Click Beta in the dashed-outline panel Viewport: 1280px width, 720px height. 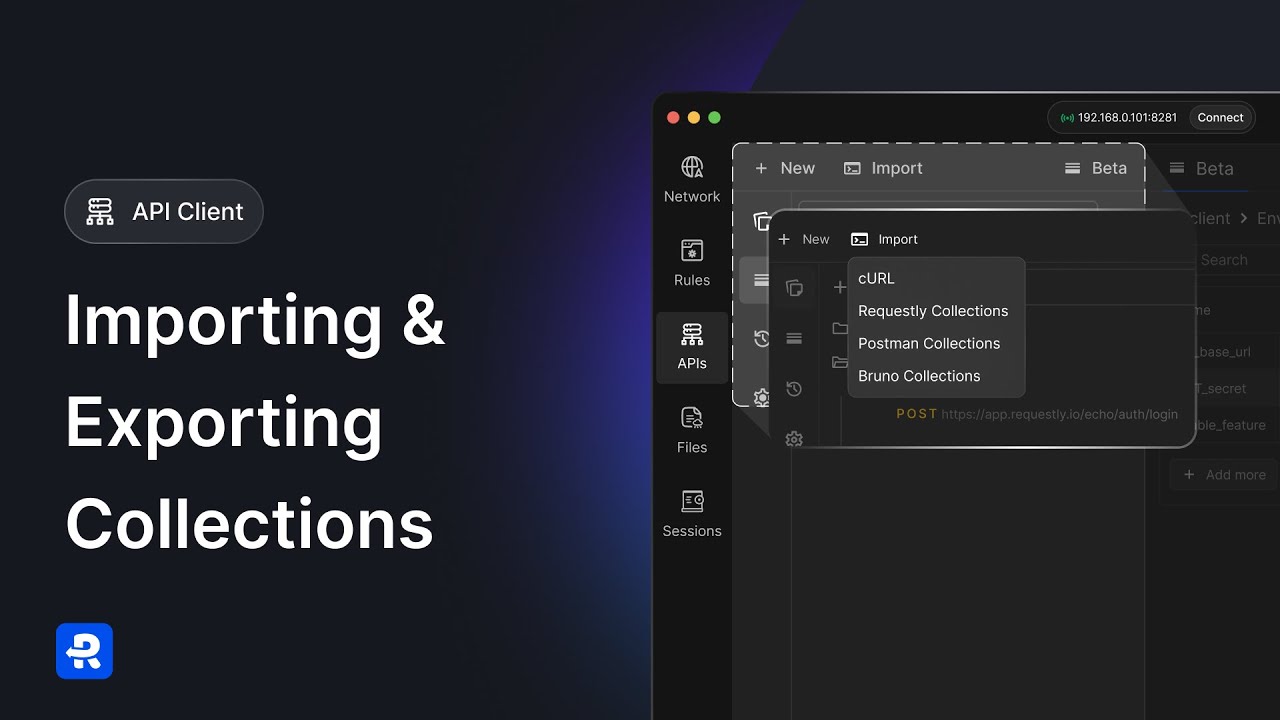coord(1096,168)
